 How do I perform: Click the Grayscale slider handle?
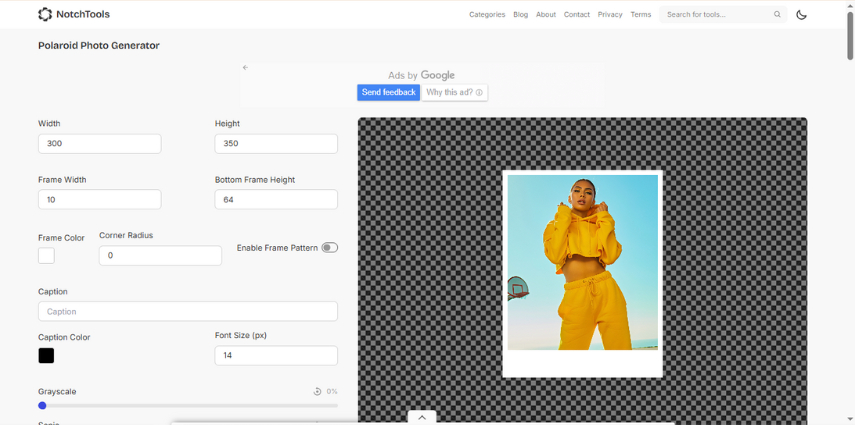42,405
